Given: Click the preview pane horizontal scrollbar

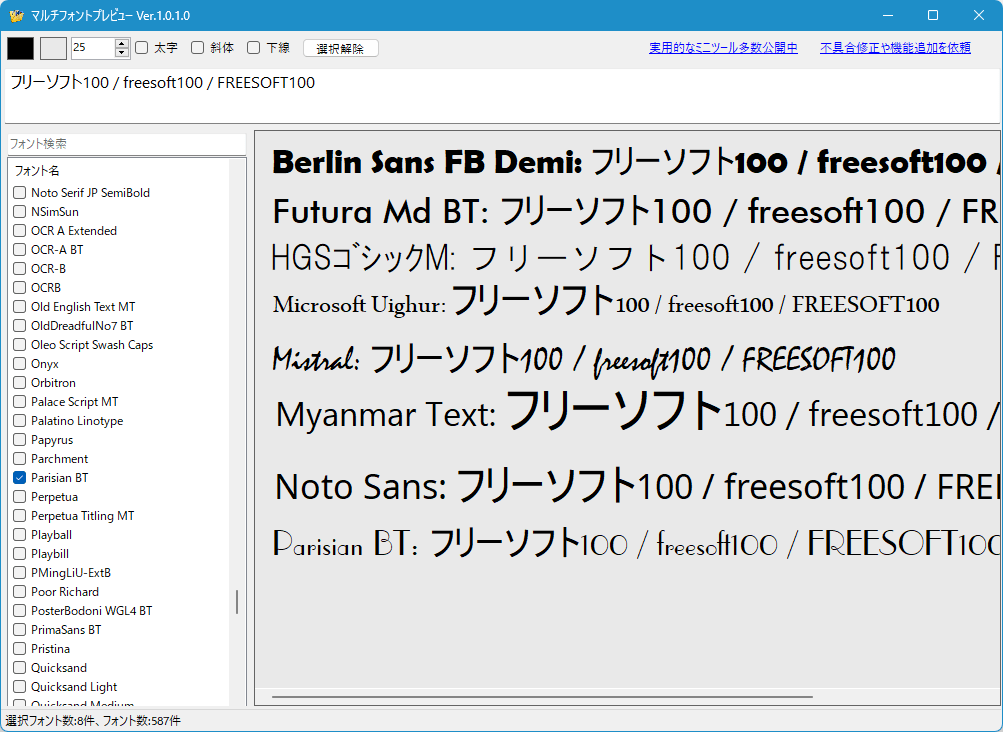Looking at the screenshot, I should point(542,697).
